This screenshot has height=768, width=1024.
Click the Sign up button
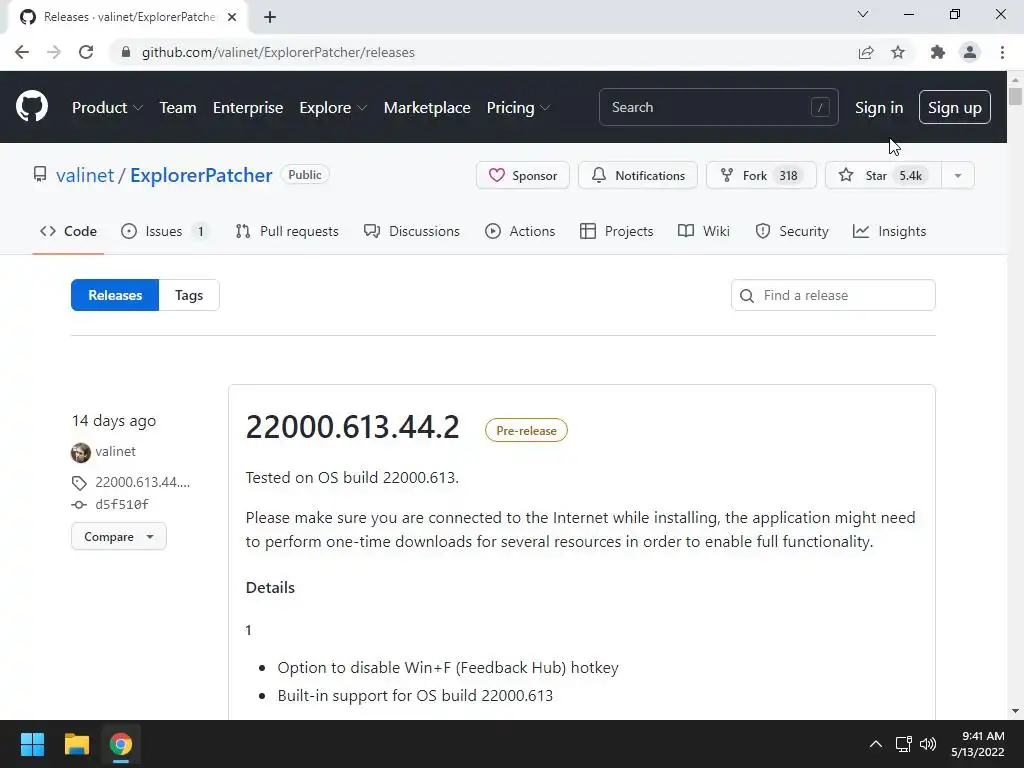[954, 107]
